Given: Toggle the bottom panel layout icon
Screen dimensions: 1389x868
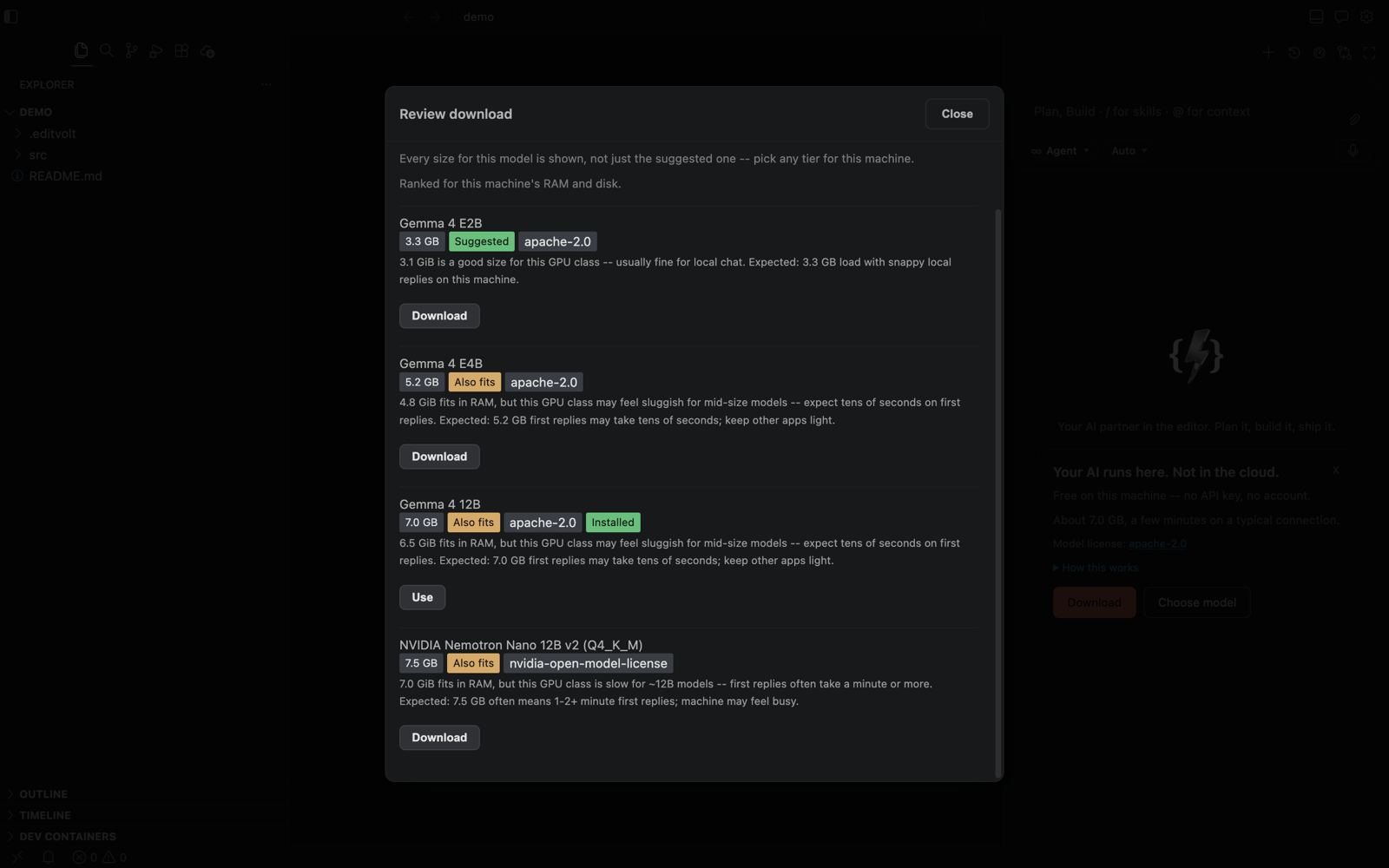Looking at the screenshot, I should coord(1316,16).
